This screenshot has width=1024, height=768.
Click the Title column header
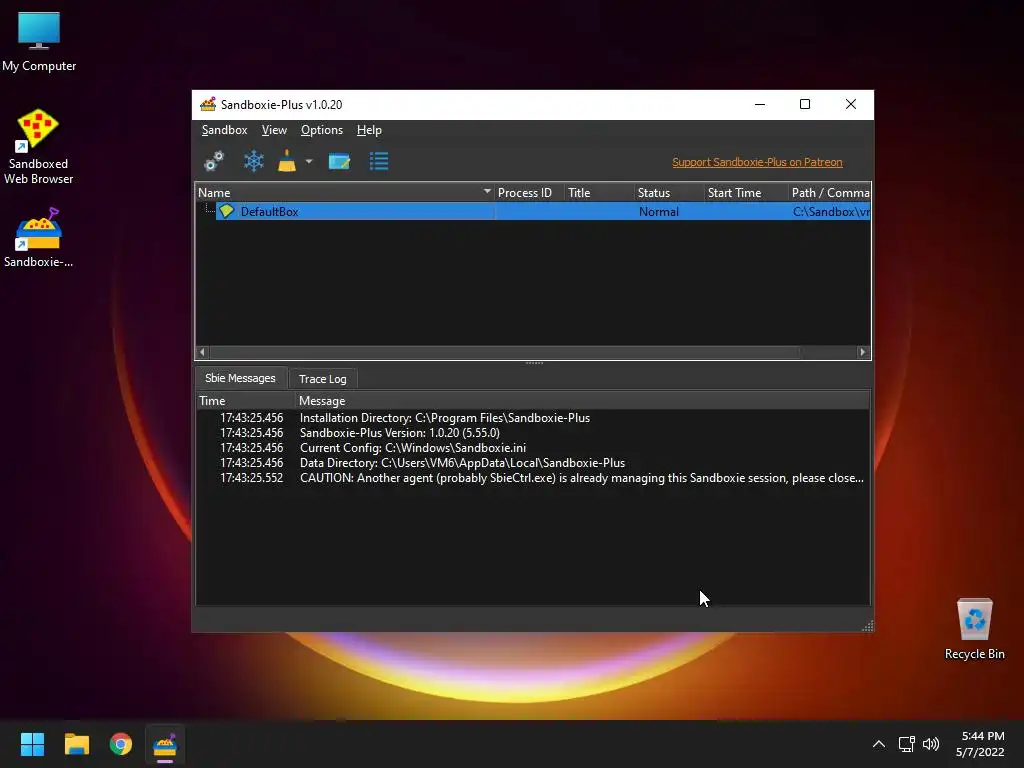(599, 193)
